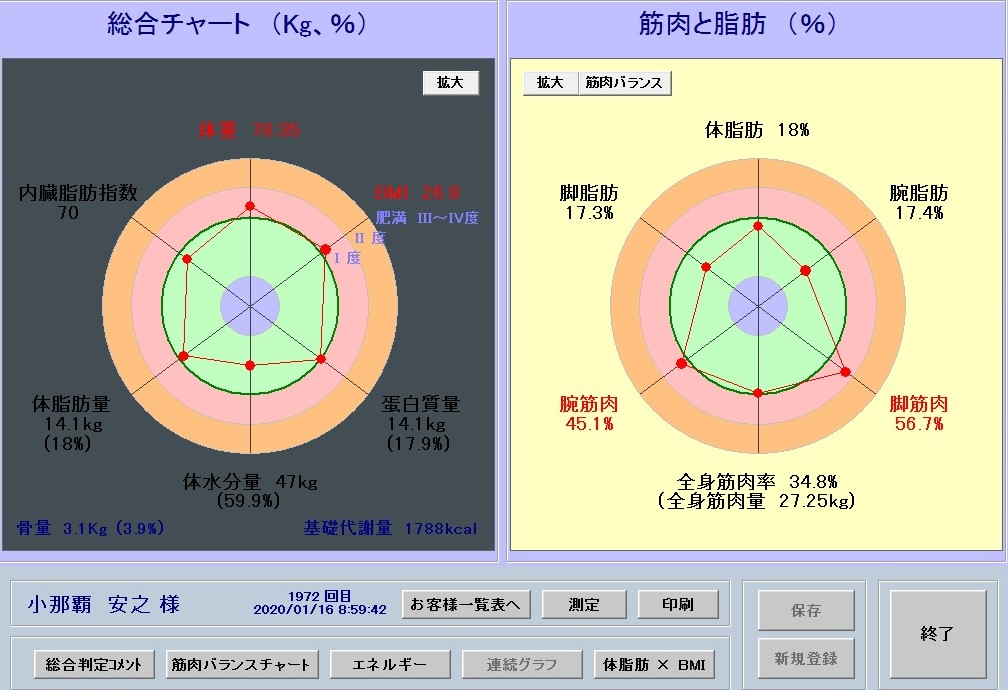The height and width of the screenshot is (690, 1008).
Task: Go to お客様一覧表へ customer list
Action: pyautogui.click(x=466, y=604)
